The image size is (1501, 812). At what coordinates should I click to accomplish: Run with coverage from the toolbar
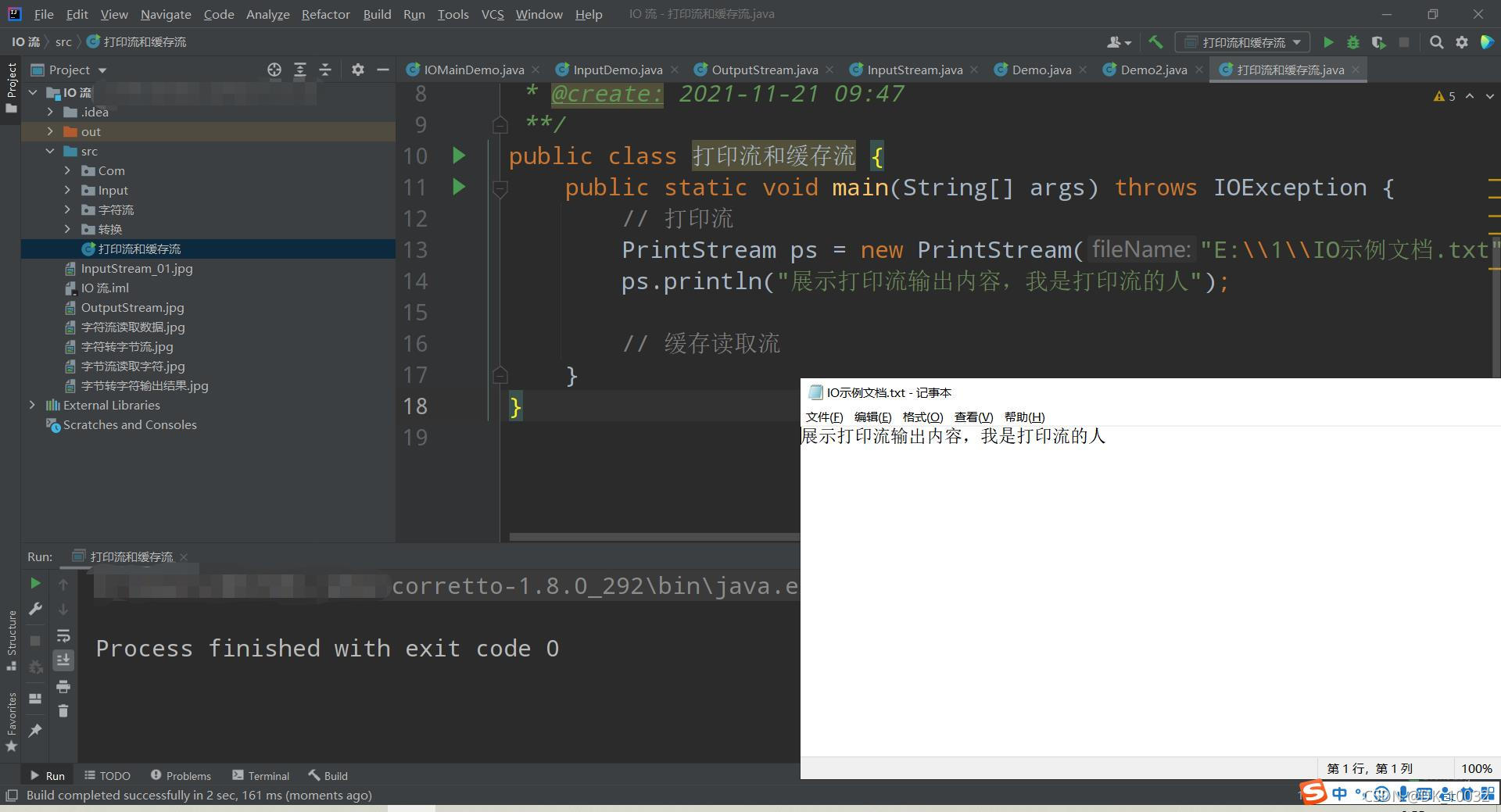1379,42
